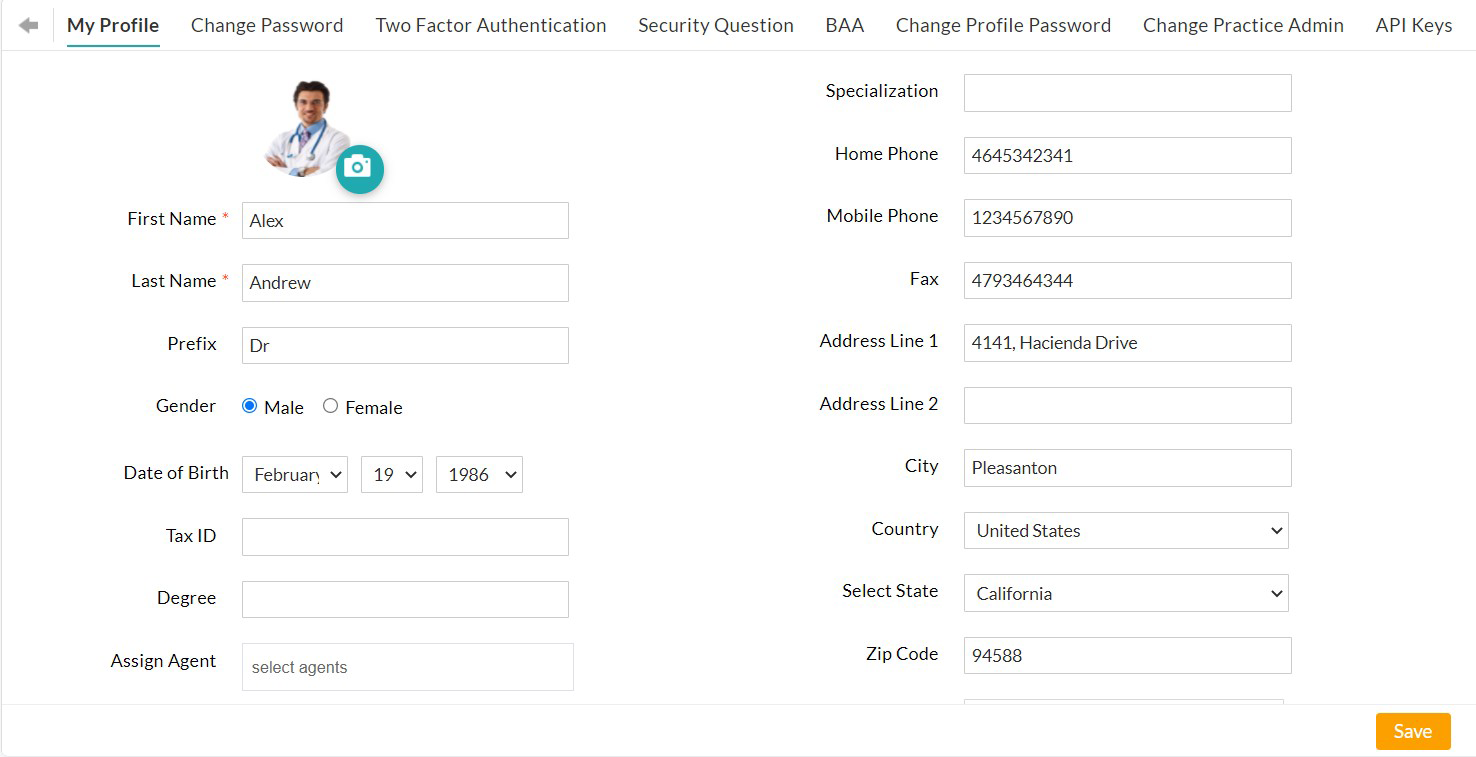Open the API Keys tab
1476x757 pixels.
[1413, 25]
